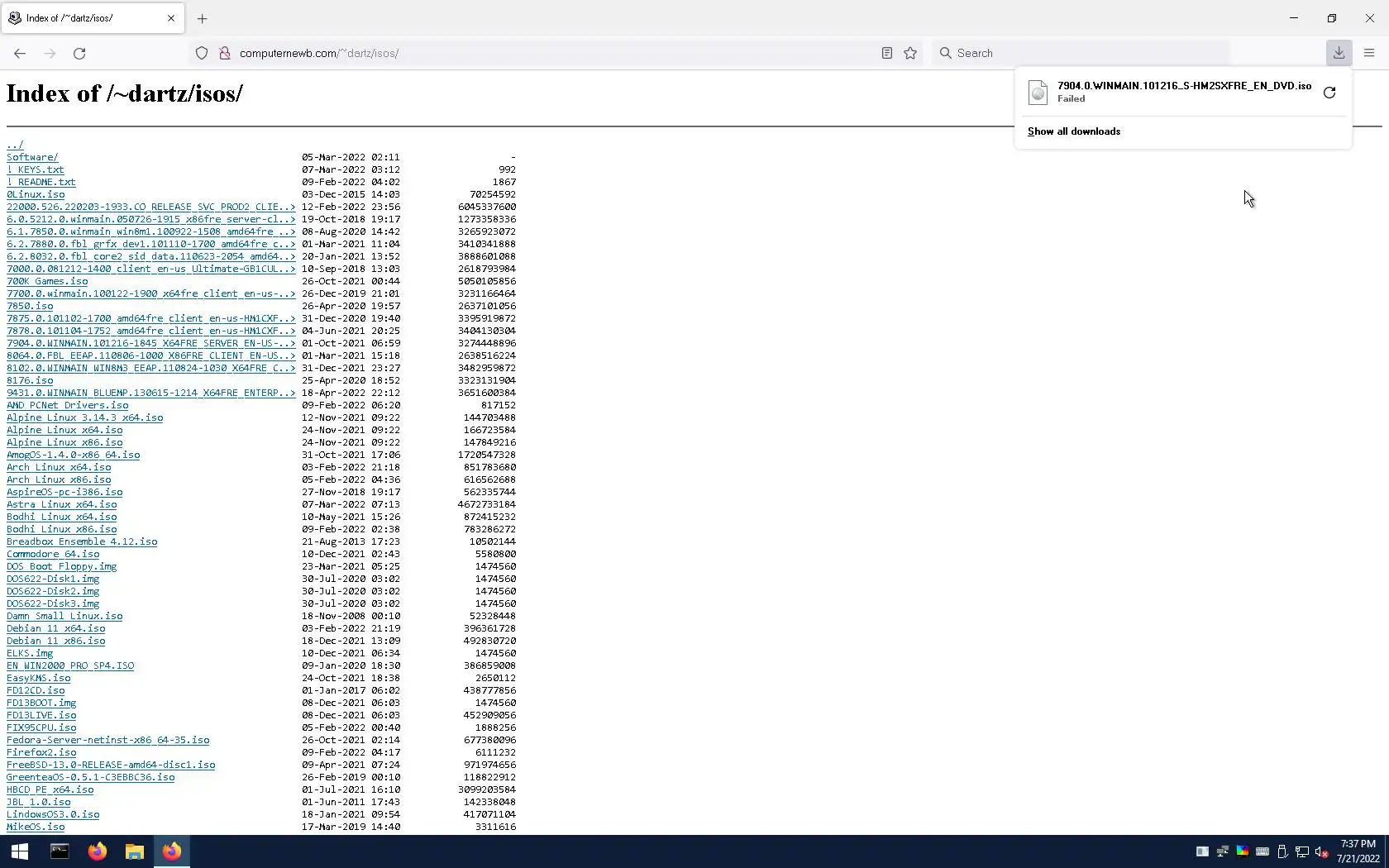The height and width of the screenshot is (868, 1389).
Task: Bookmark this page with star icon
Action: (x=910, y=53)
